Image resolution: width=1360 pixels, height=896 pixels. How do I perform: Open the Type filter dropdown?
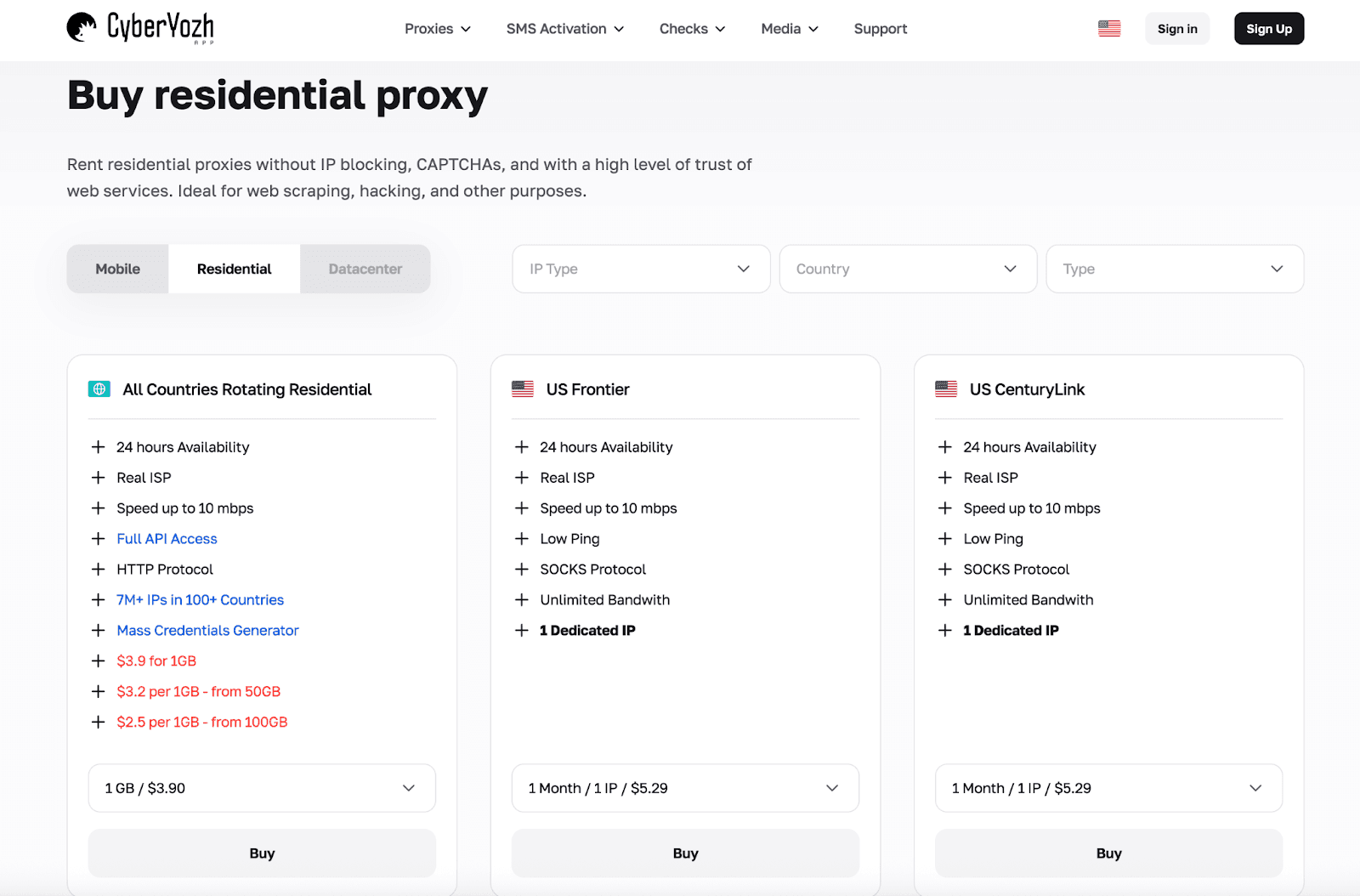click(x=1175, y=269)
